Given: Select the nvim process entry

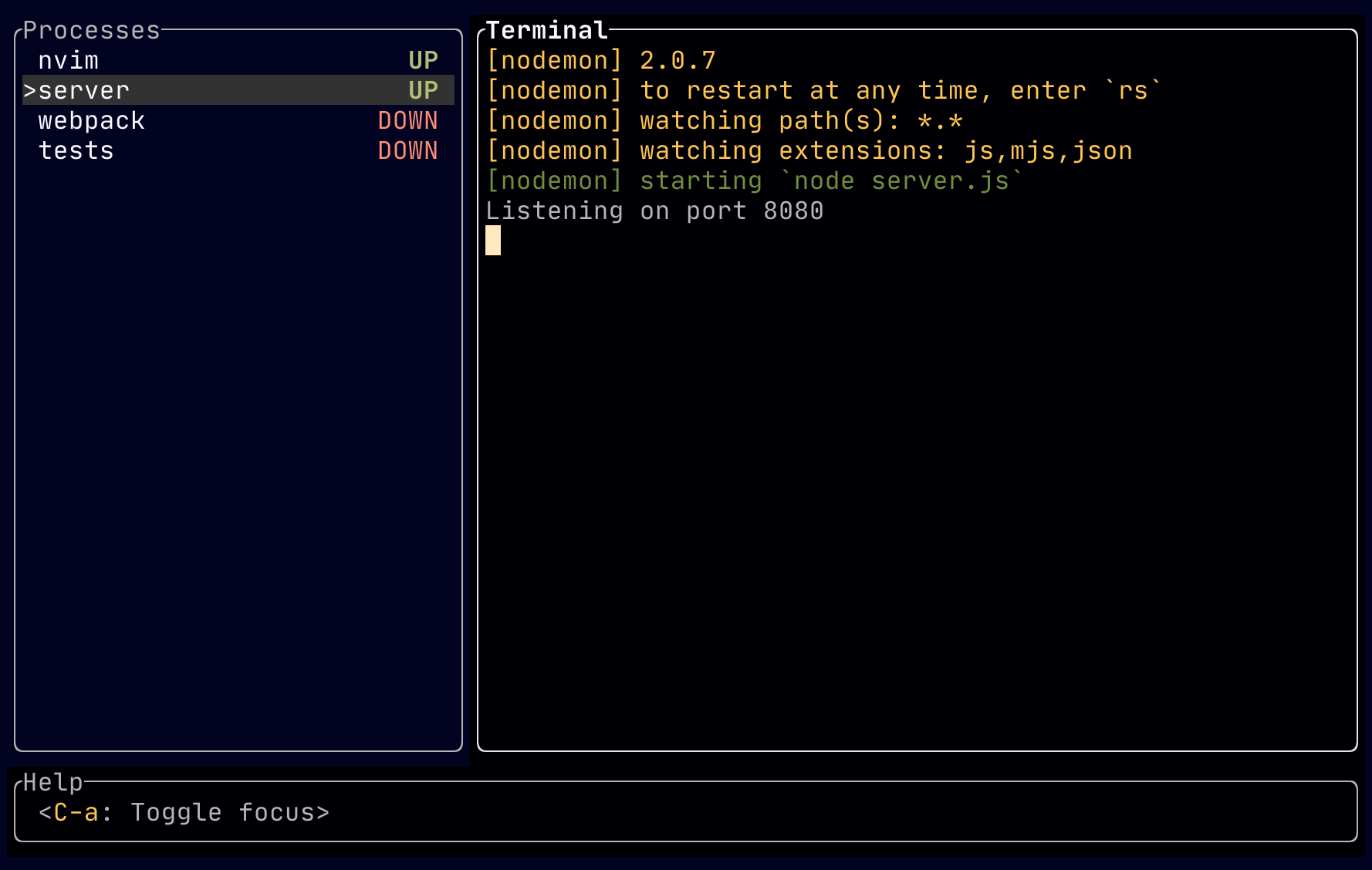Looking at the screenshot, I should 69,59.
